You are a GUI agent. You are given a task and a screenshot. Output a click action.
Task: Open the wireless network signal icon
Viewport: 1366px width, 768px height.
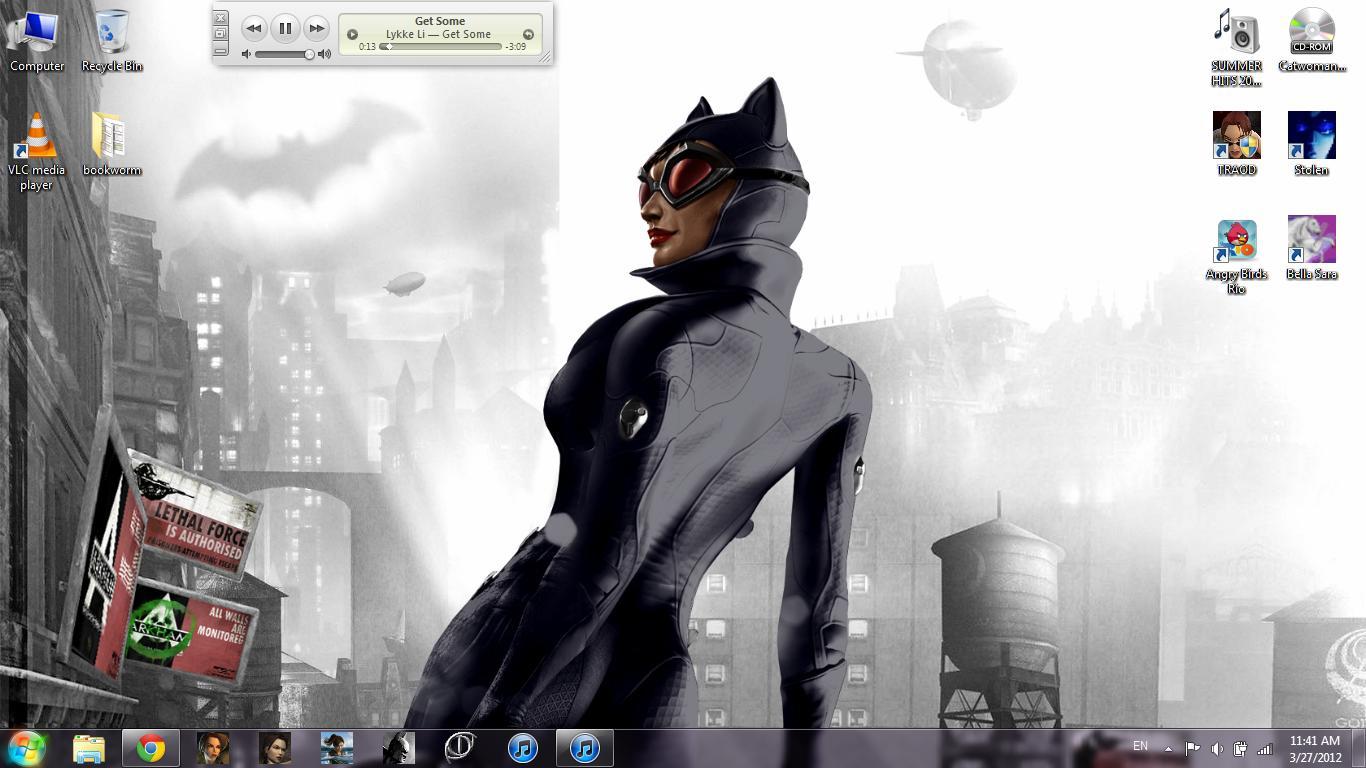pos(1265,748)
